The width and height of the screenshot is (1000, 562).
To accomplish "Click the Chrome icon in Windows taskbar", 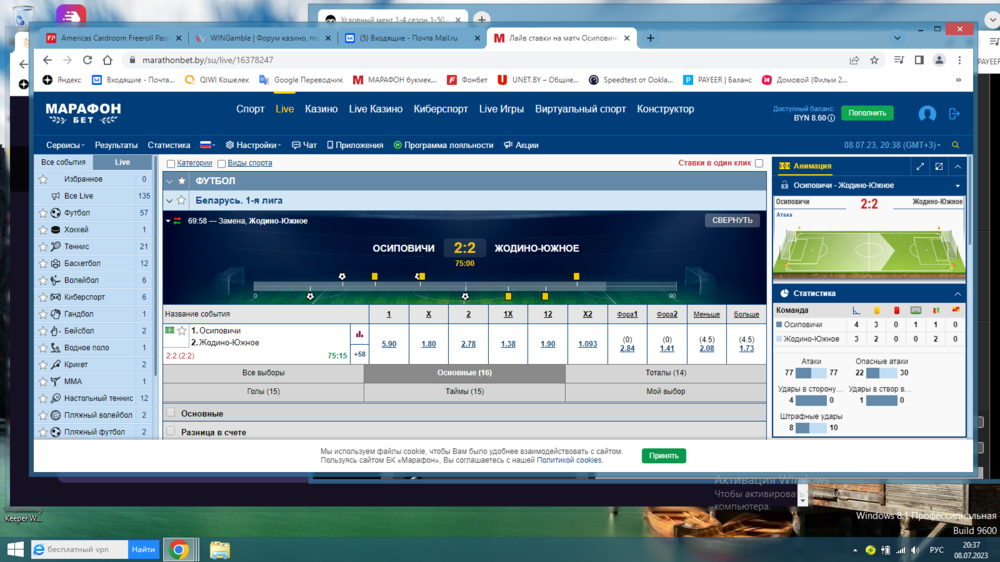I will (179, 549).
